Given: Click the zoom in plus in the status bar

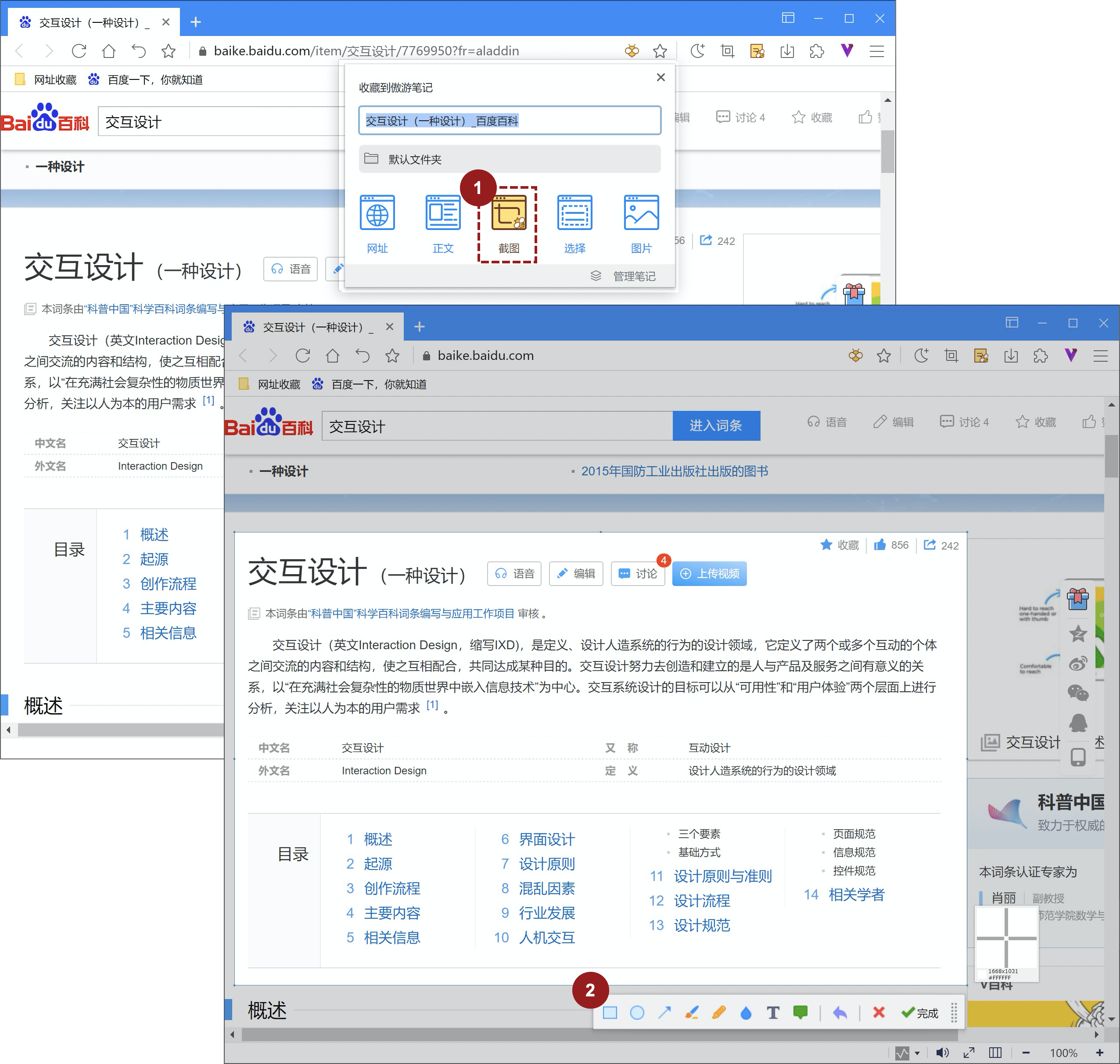Looking at the screenshot, I should [1099, 1053].
